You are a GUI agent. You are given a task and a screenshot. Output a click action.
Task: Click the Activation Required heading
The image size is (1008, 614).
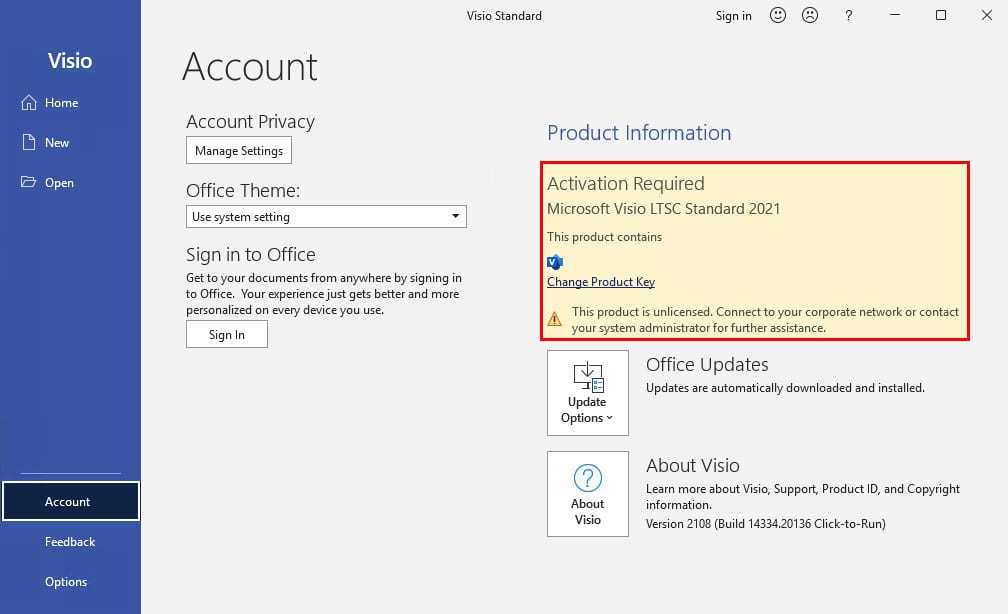coord(626,184)
